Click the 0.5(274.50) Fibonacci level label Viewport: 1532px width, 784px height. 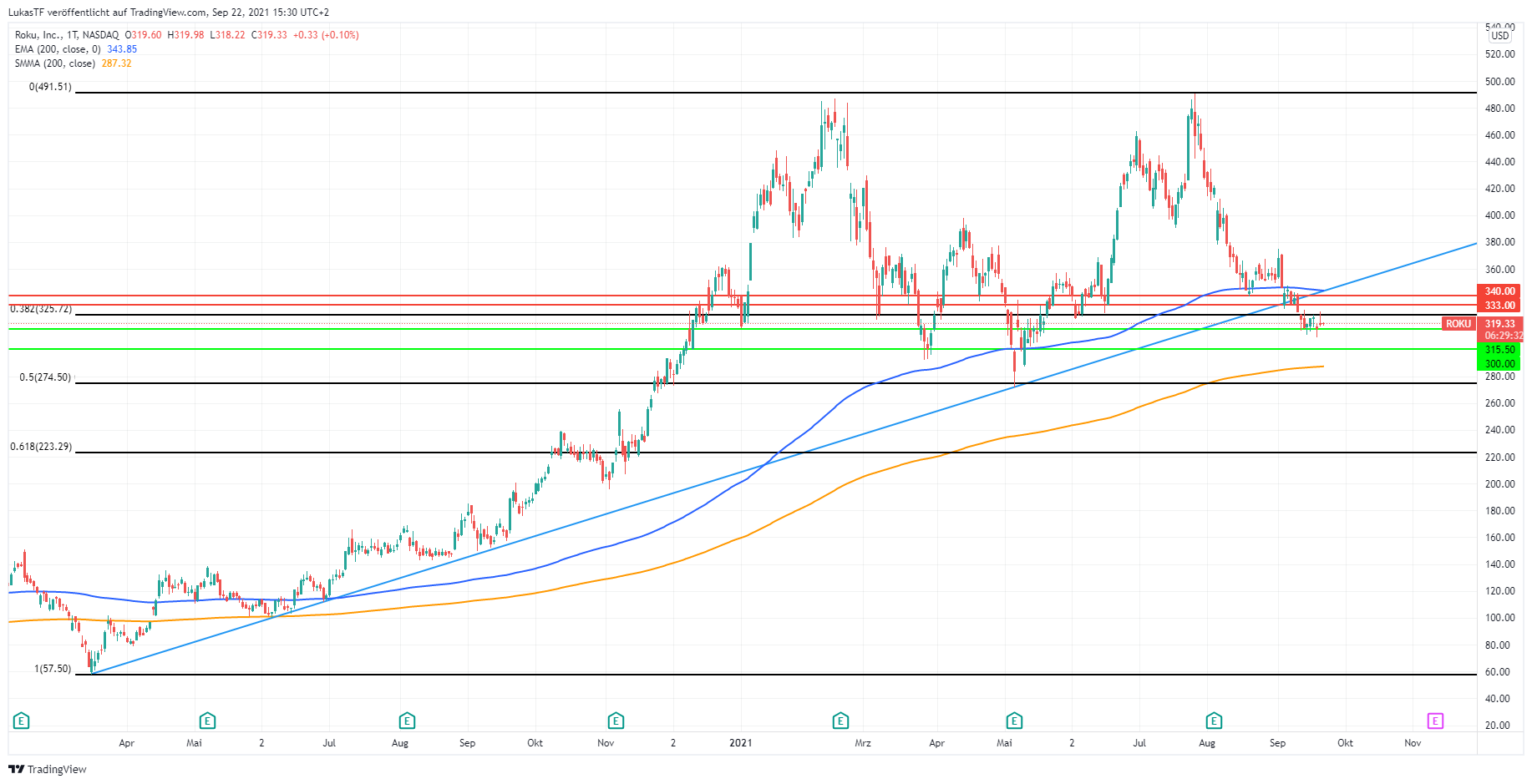click(45, 377)
